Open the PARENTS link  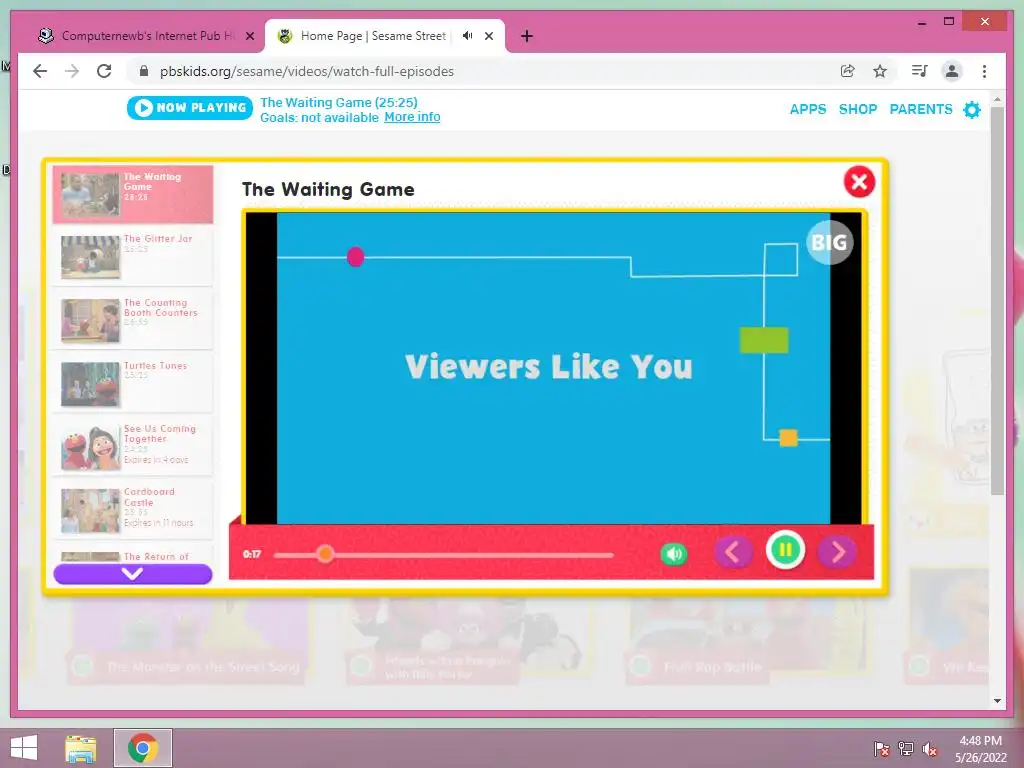click(921, 109)
